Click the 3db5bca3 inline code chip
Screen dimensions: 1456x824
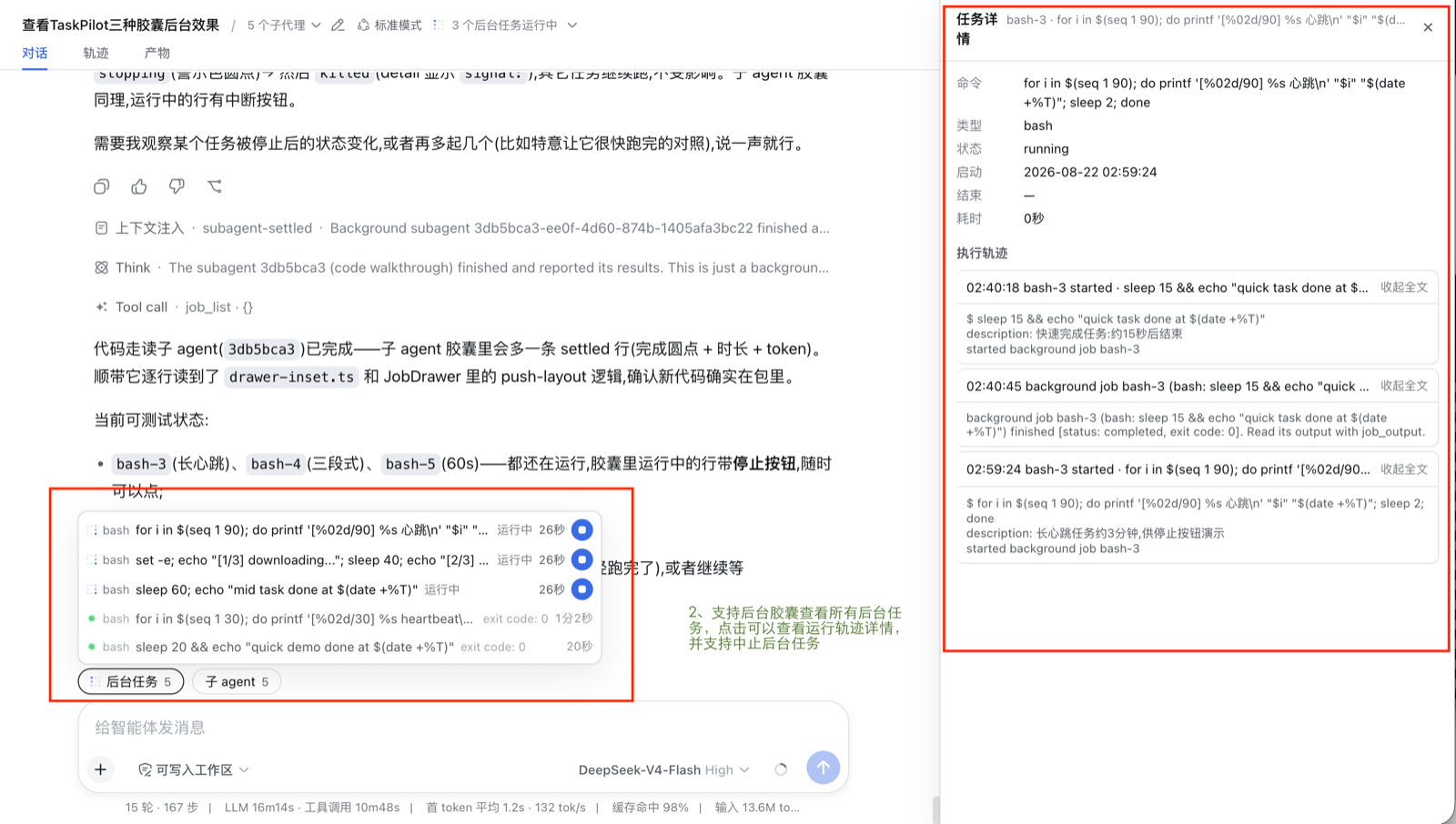262,349
